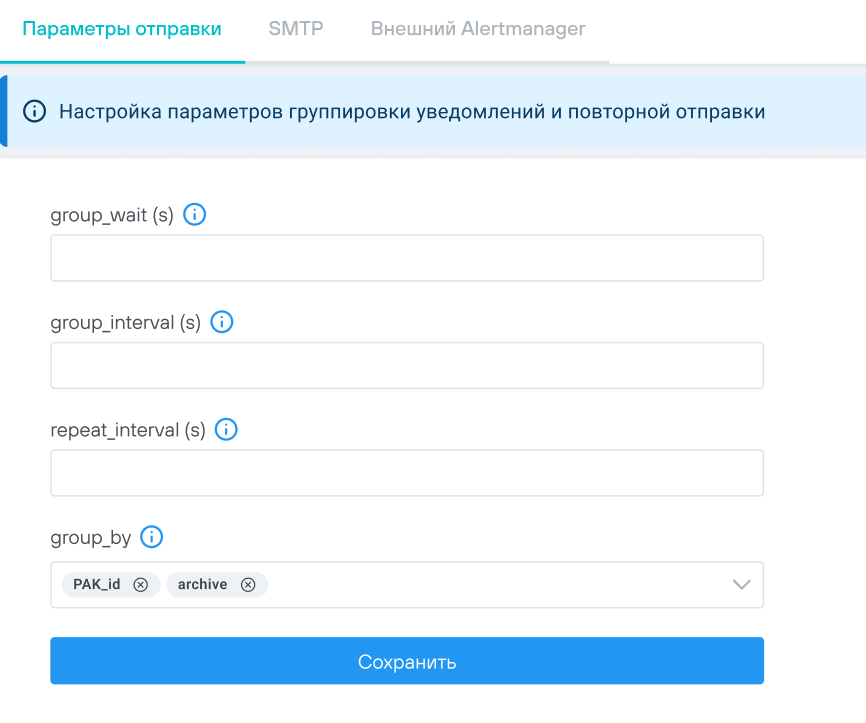Switch to the Внешний Alertmanager tab
This screenshot has height=723, width=866.
pos(478,29)
